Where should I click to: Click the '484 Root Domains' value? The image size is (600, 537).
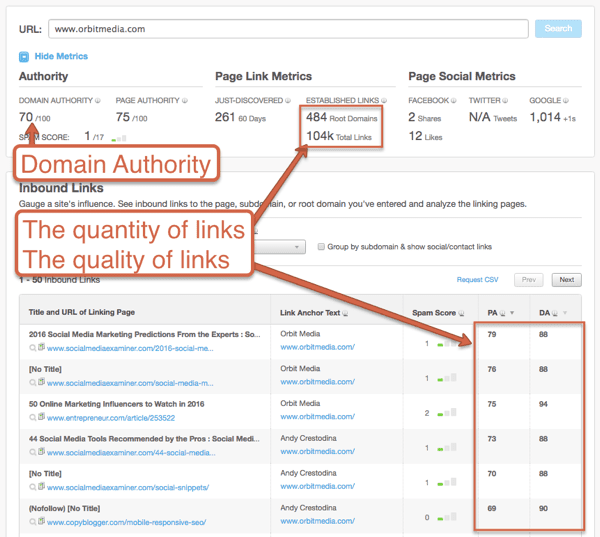point(342,118)
